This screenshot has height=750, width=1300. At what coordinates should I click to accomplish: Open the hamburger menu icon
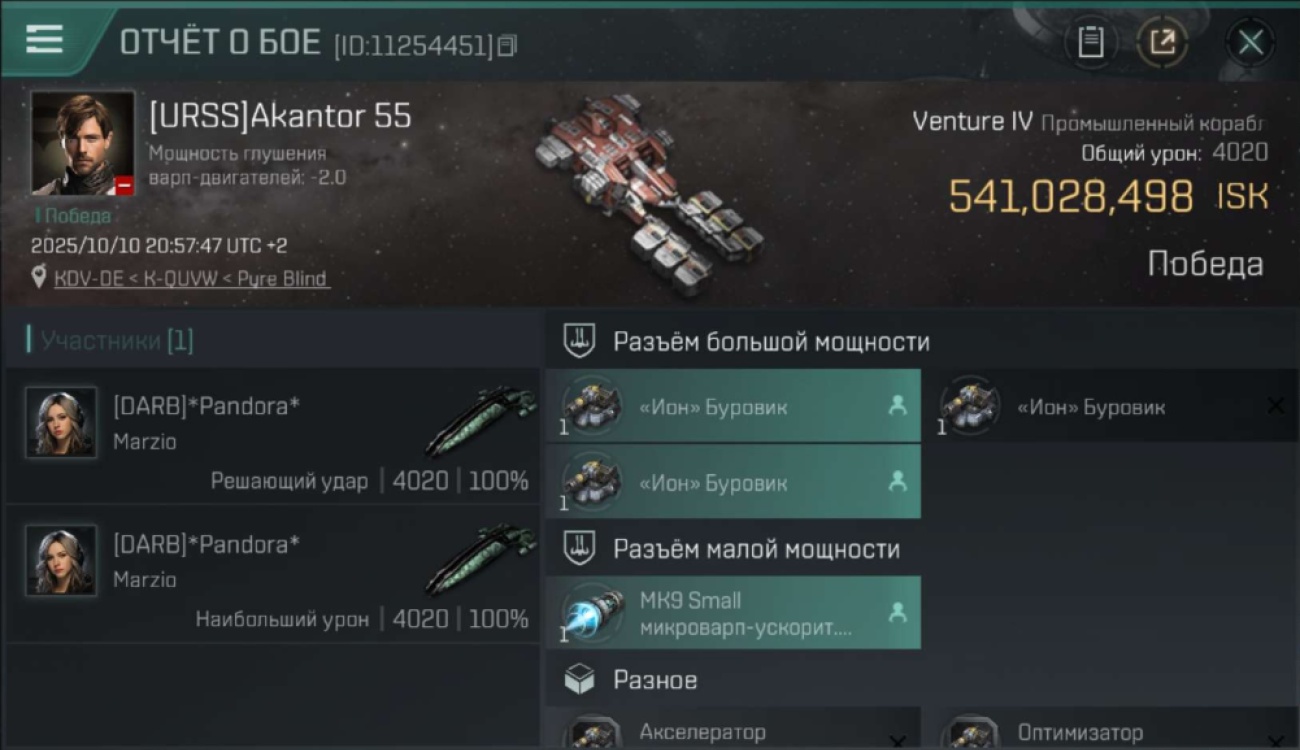click(x=44, y=40)
